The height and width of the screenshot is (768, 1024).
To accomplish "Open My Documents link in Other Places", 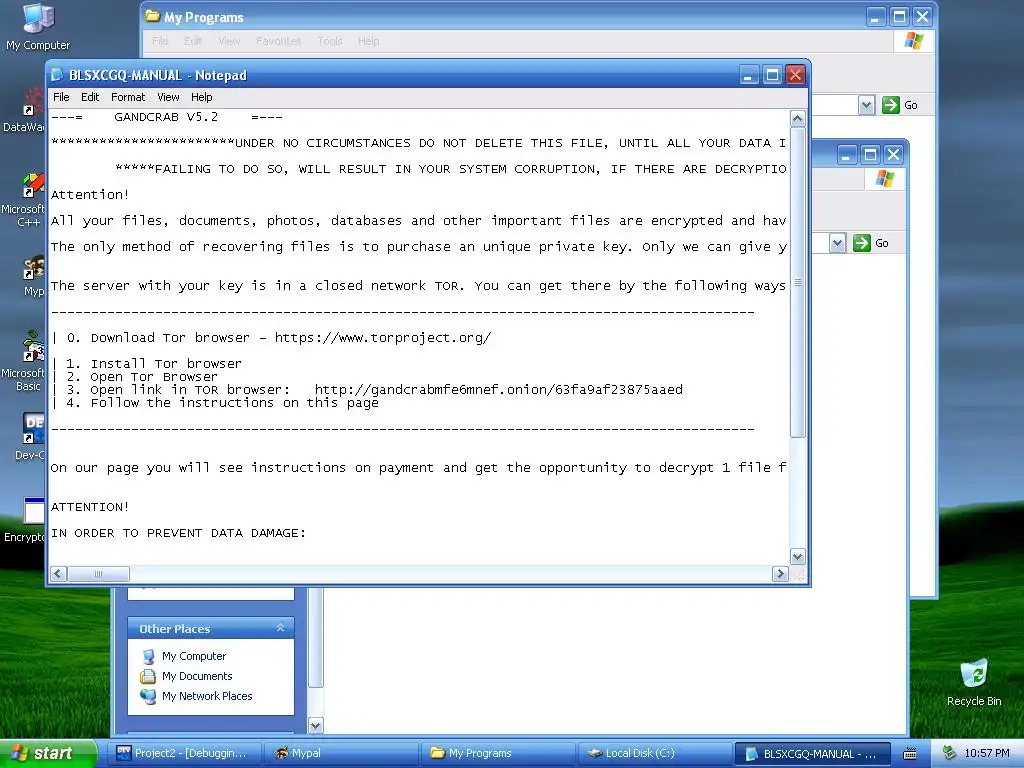I will tap(197, 676).
